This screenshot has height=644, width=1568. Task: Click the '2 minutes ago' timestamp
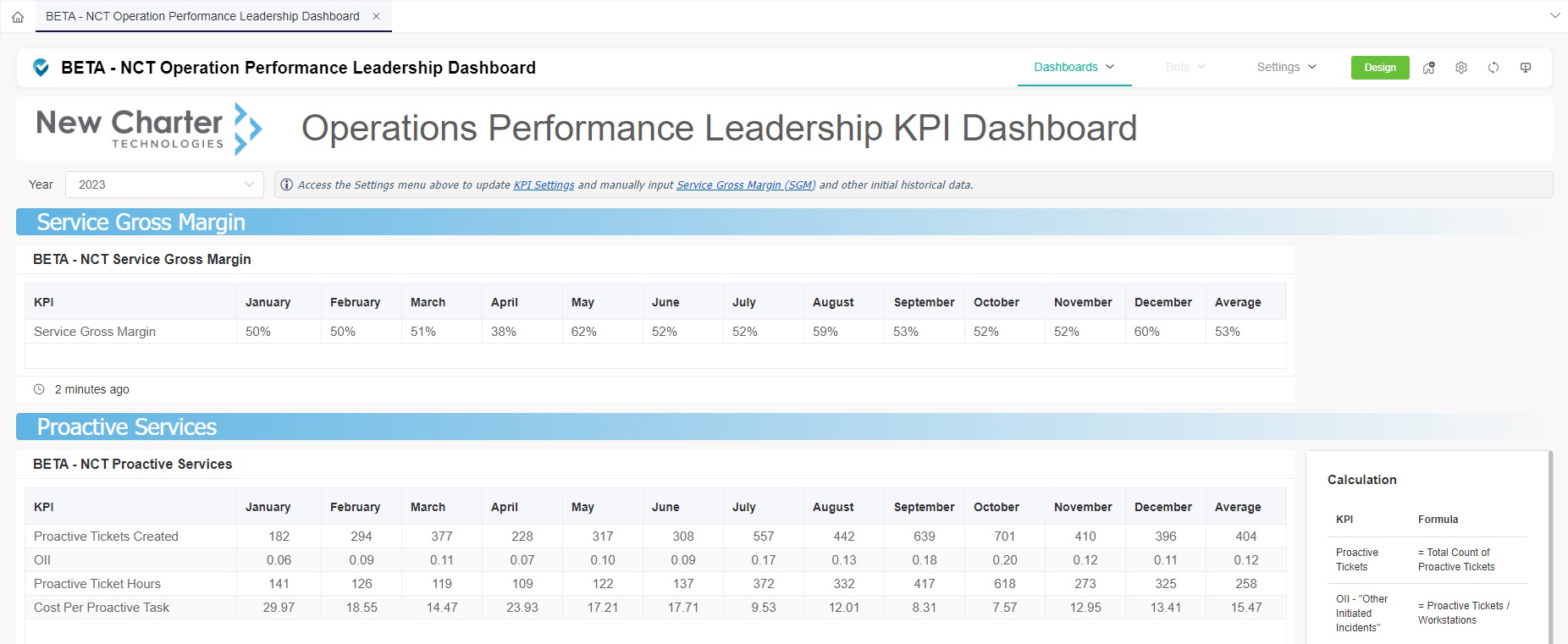92,389
